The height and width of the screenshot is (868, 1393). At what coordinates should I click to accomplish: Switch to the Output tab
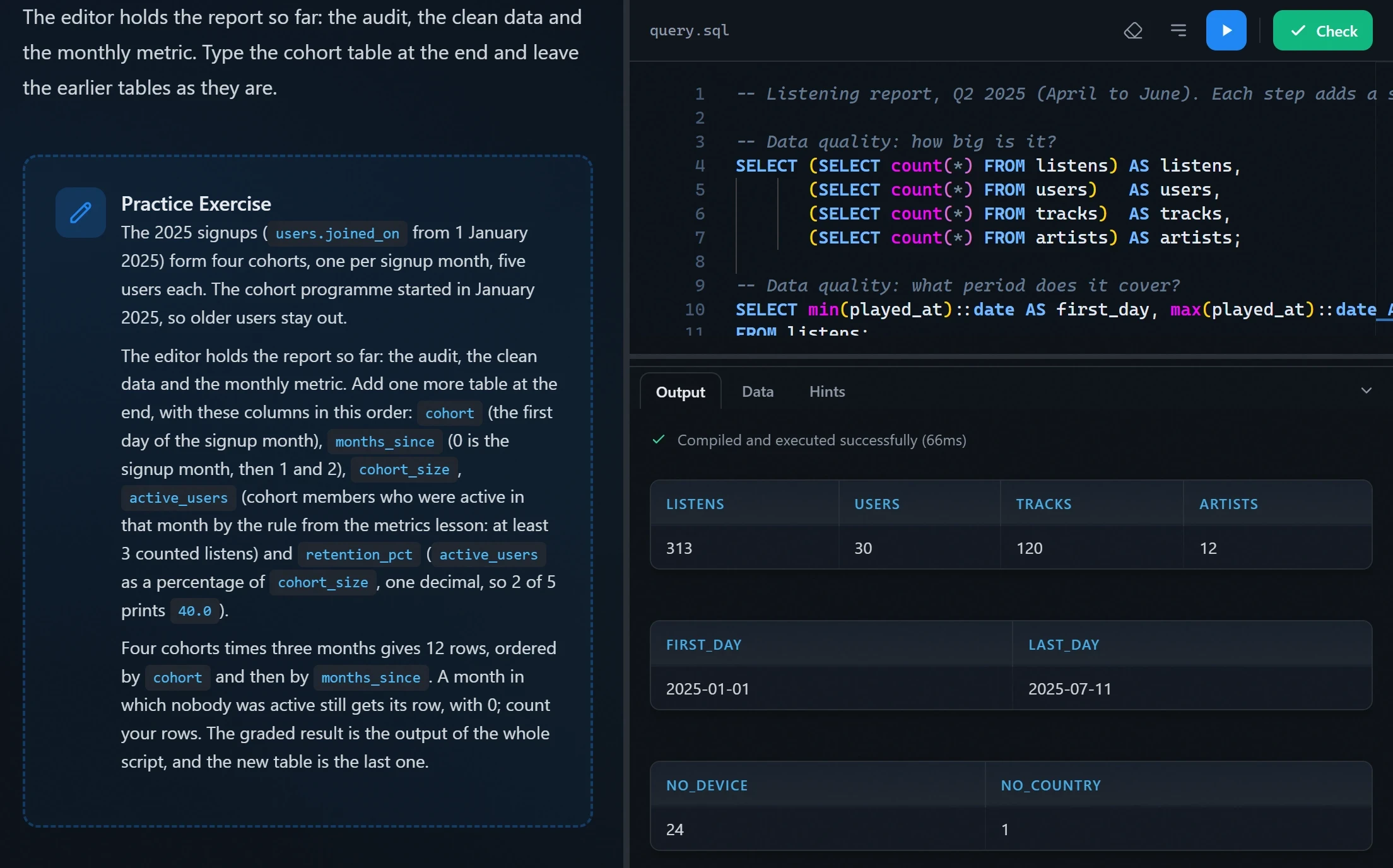click(x=680, y=392)
